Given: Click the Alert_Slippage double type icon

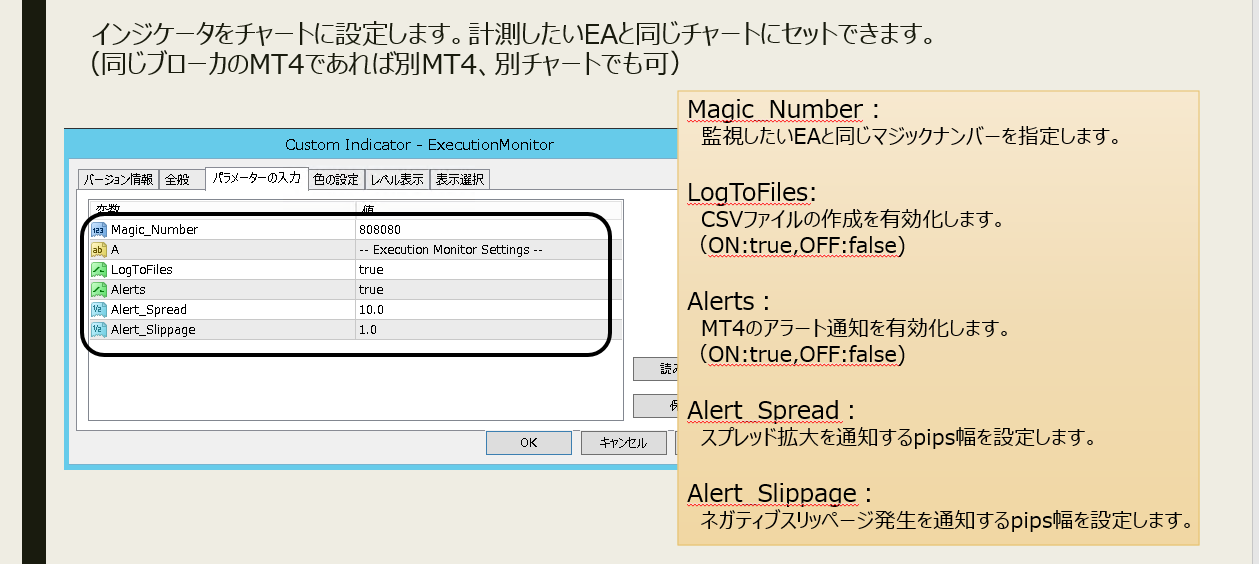Looking at the screenshot, I should pyautogui.click(x=98, y=330).
